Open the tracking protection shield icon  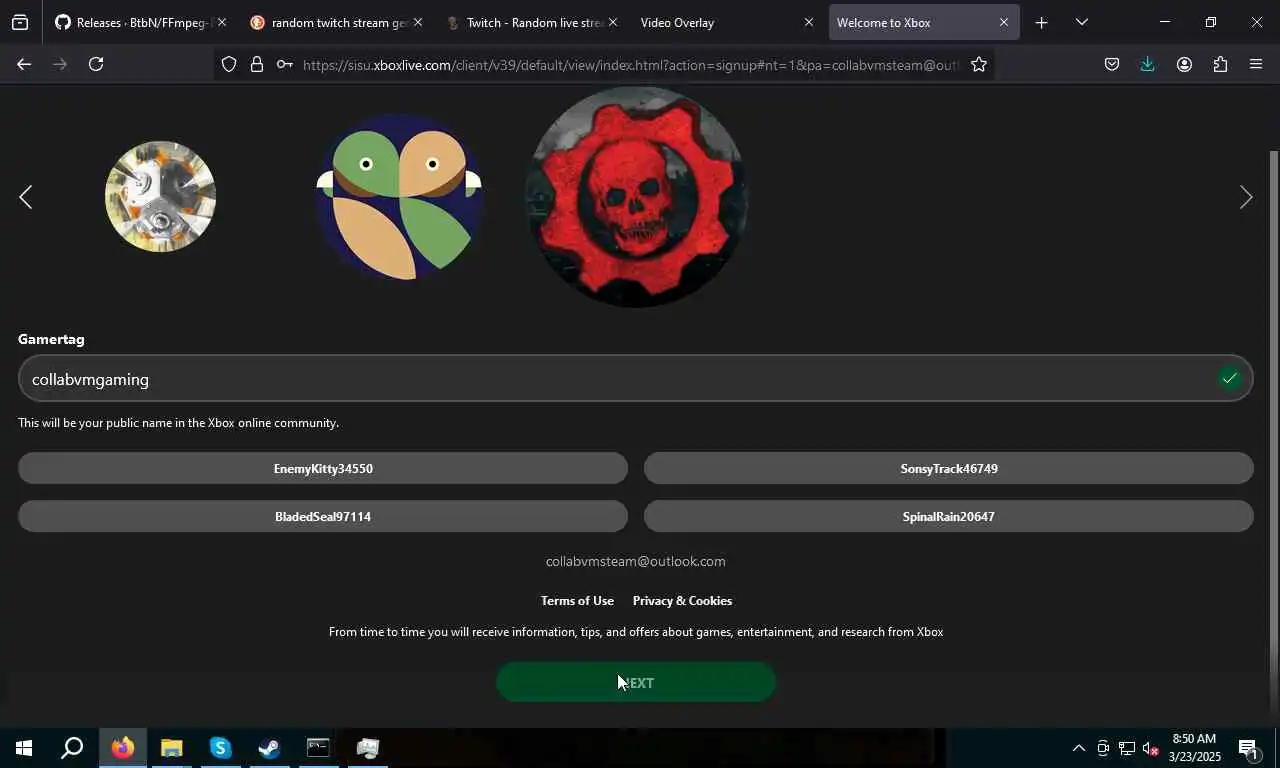coord(229,64)
